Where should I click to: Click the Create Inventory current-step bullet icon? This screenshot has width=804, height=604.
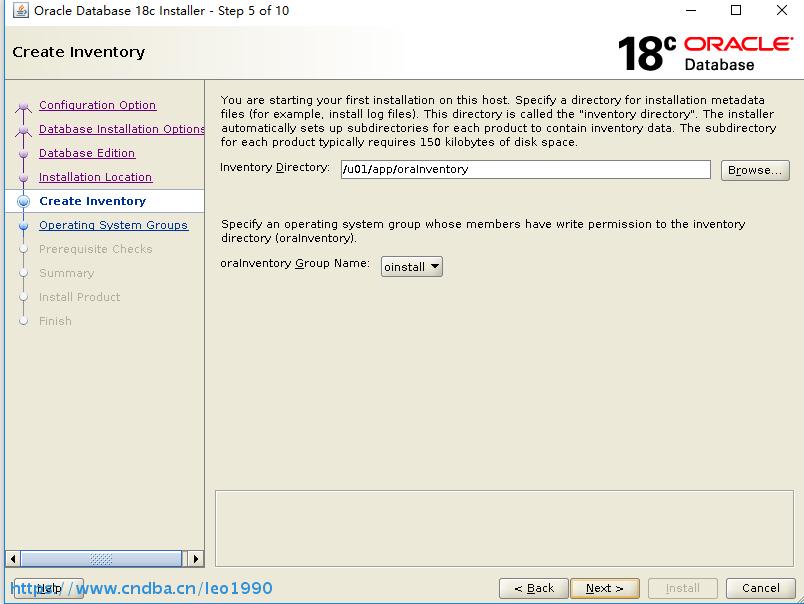tap(23, 201)
